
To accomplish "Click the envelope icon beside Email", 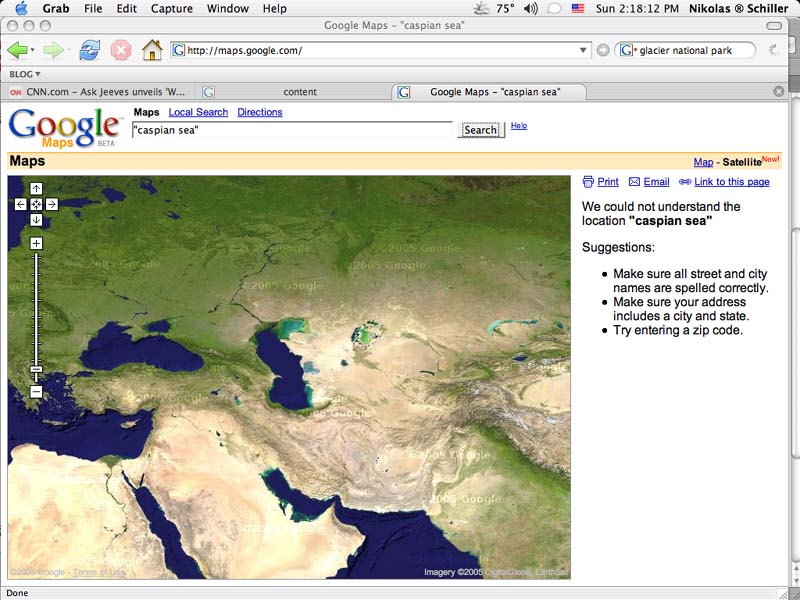I will pos(634,182).
